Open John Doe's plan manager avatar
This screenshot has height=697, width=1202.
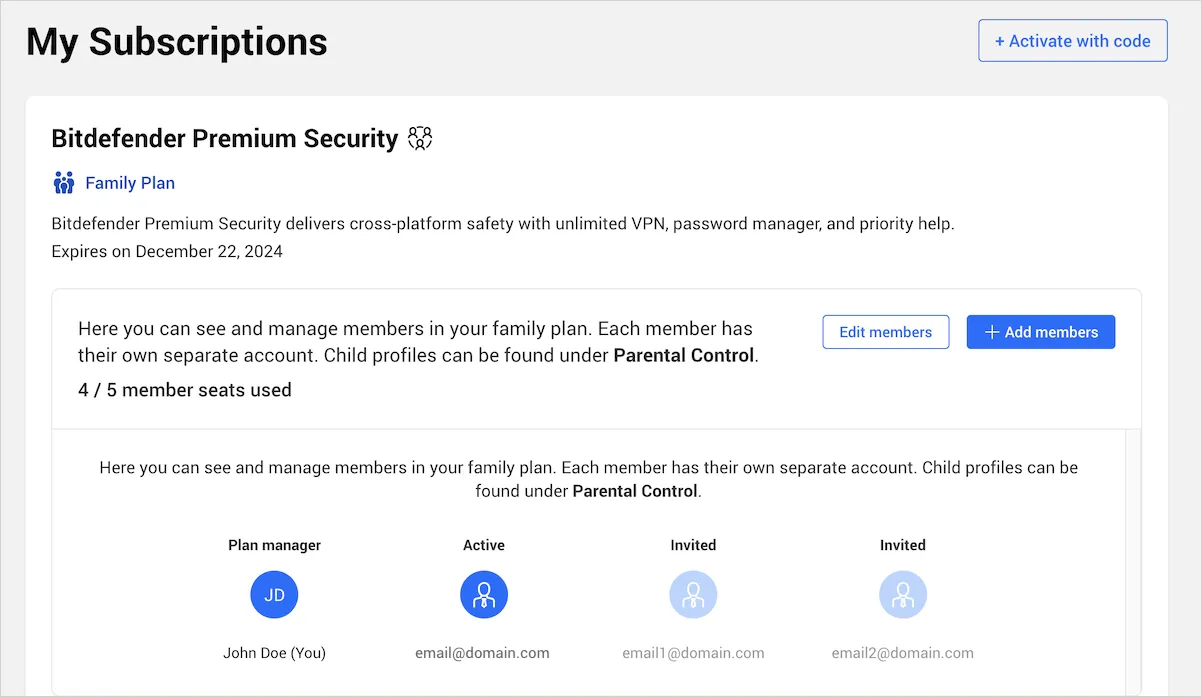click(x=274, y=594)
